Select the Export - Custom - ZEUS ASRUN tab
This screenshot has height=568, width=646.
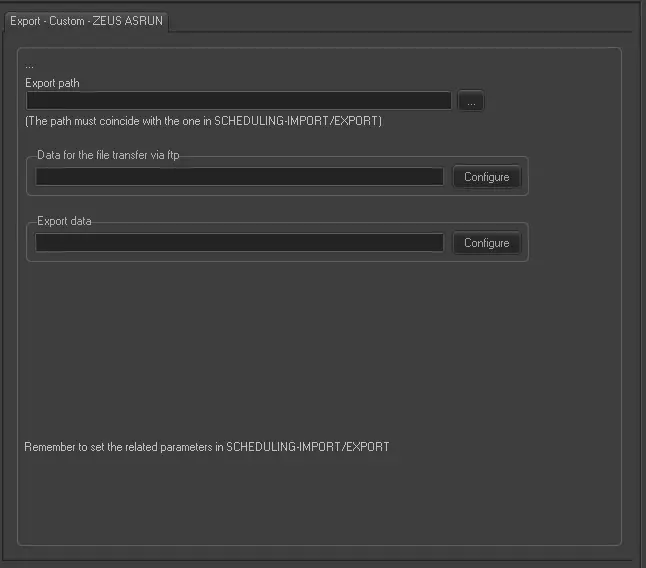click(86, 20)
